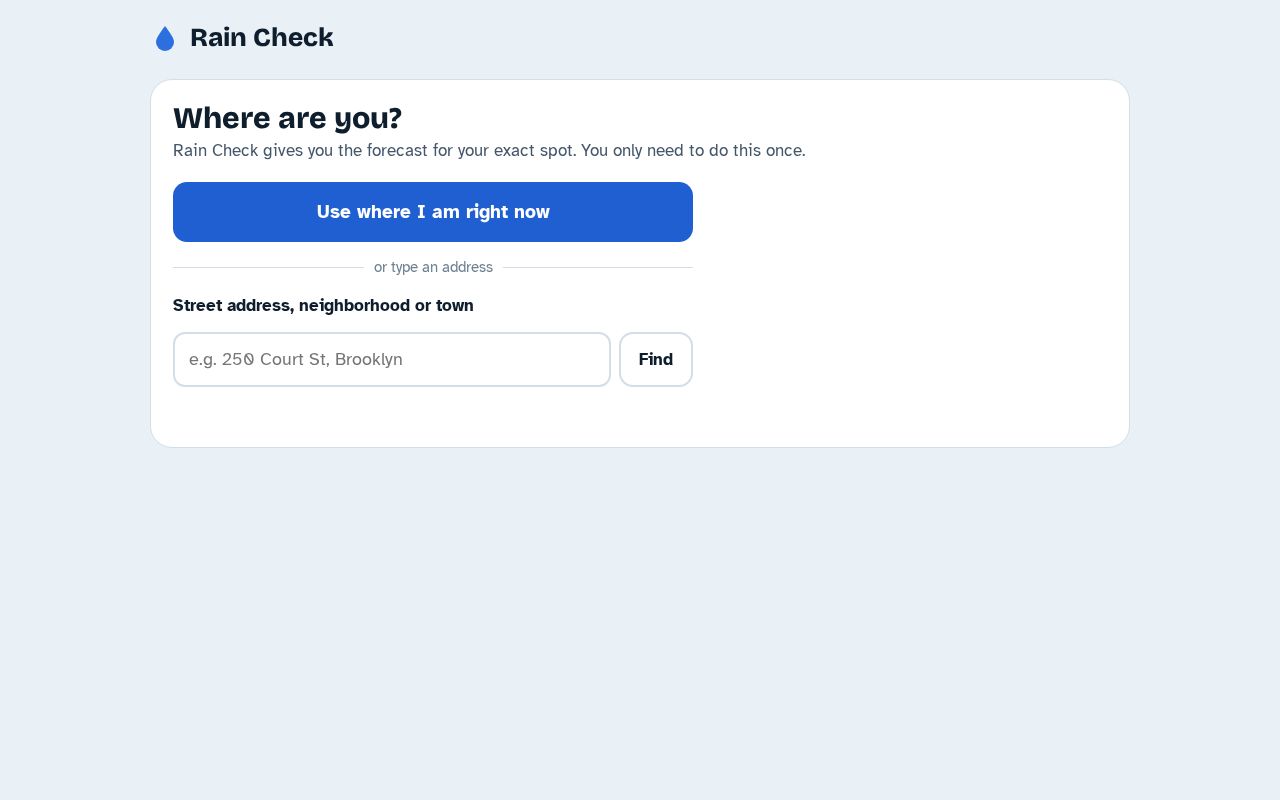Click the 'e.g. 250' part of the placeholder
Screen dimensions: 1280x800
click(222, 359)
